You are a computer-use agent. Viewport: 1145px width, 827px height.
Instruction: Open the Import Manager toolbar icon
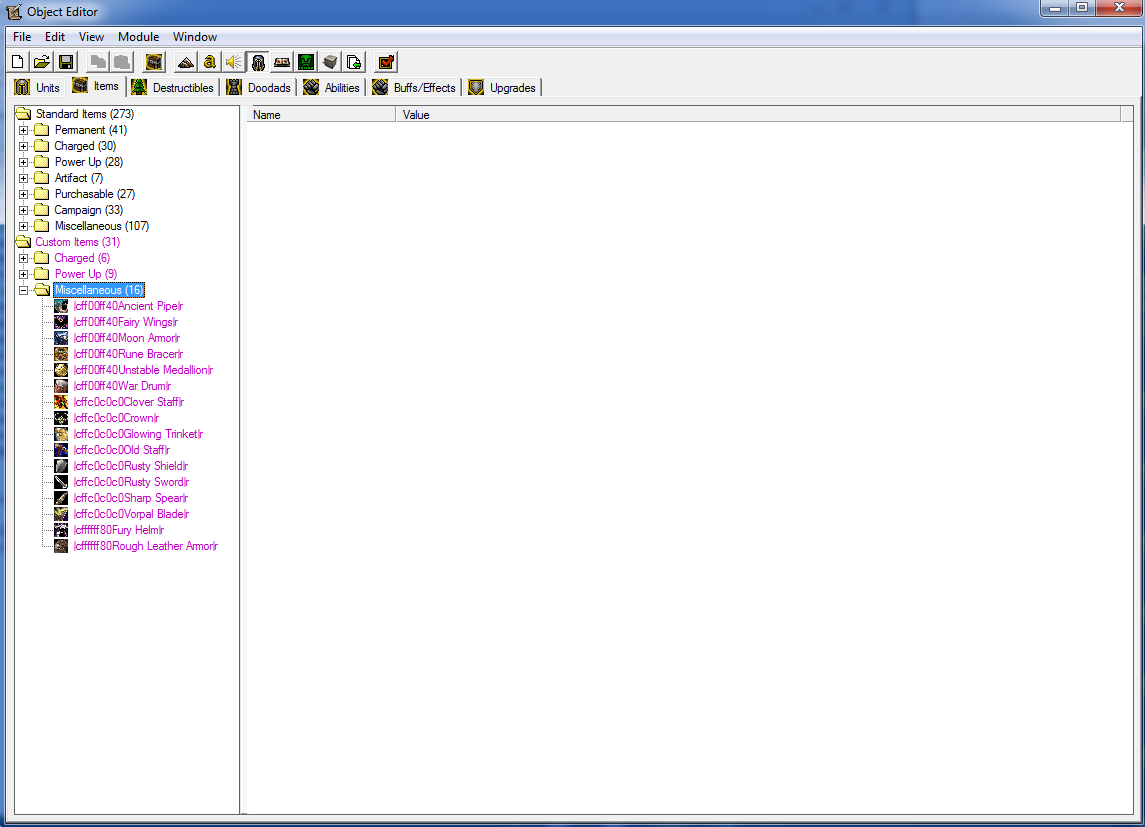tap(354, 62)
